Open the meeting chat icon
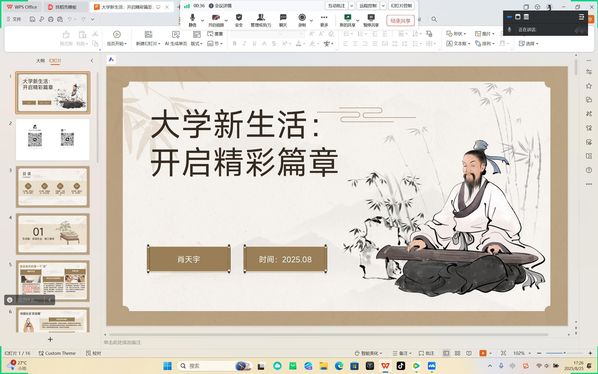 tap(283, 20)
